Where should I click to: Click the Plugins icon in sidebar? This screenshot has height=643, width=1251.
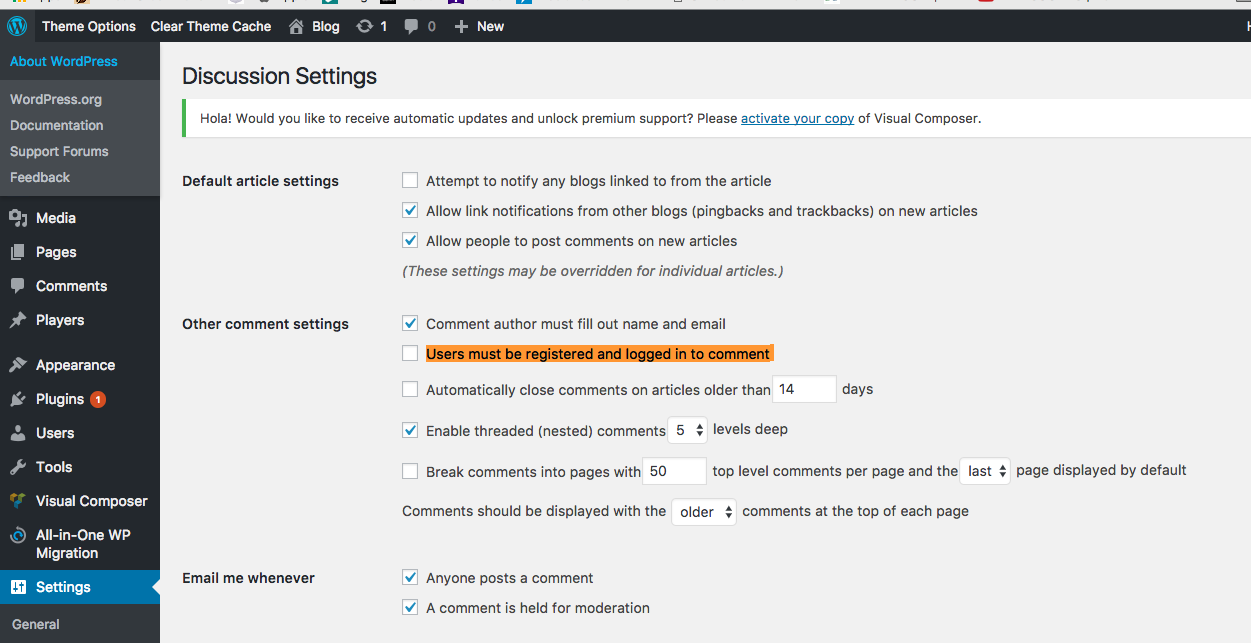tap(18, 399)
